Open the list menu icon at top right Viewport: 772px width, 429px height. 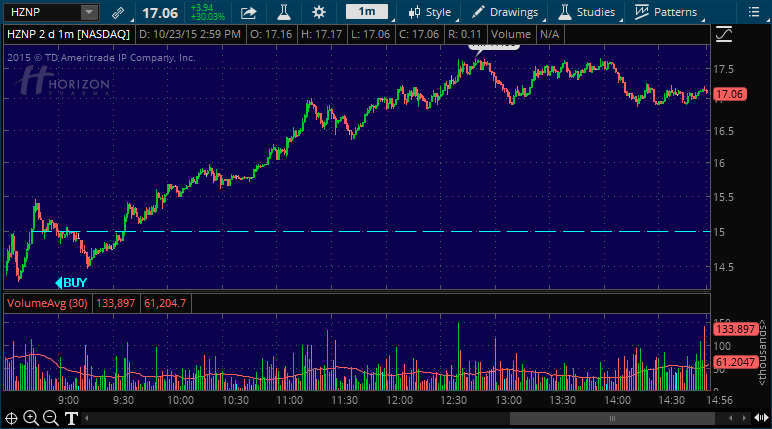coord(752,12)
